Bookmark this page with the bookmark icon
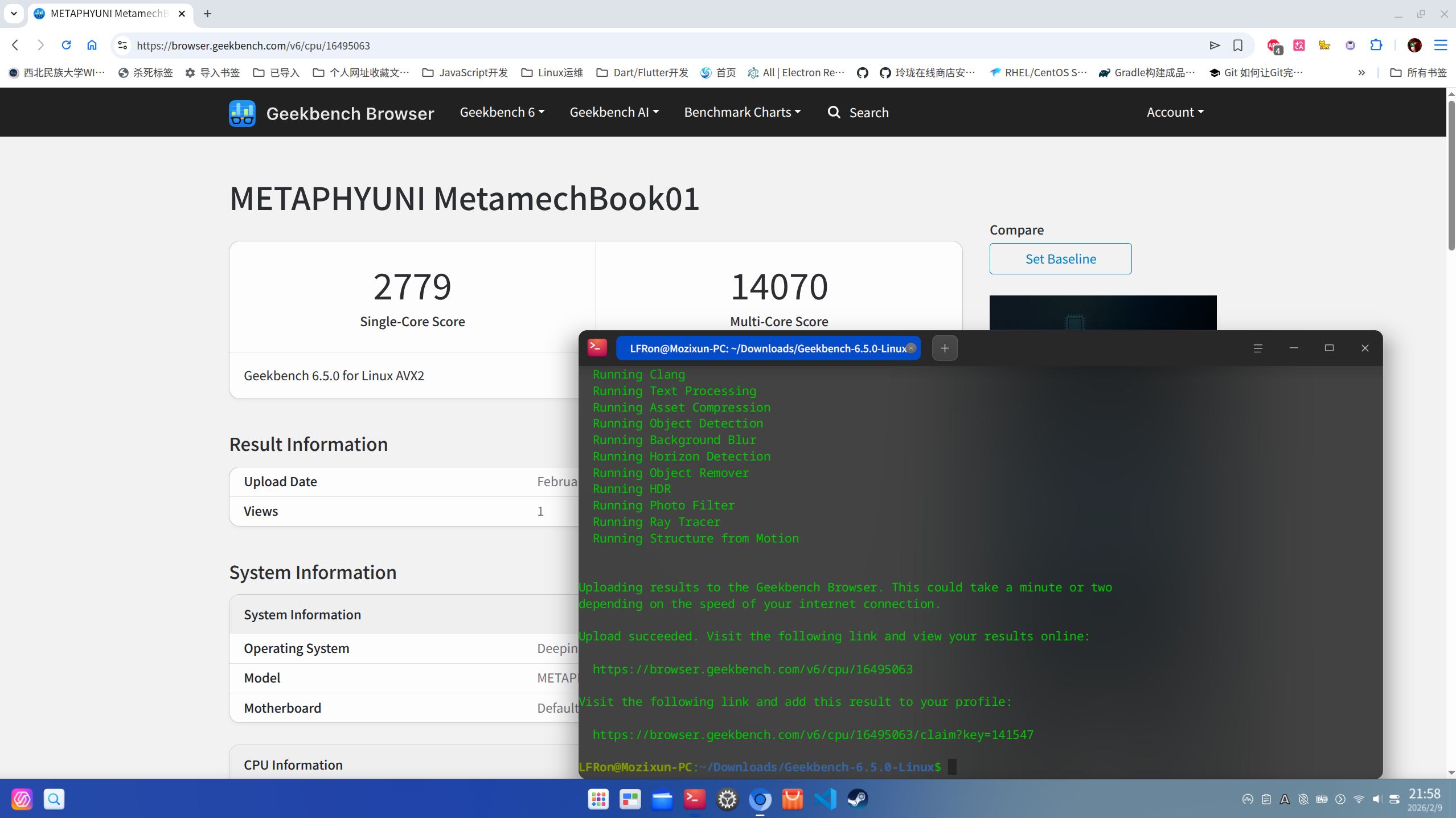This screenshot has width=1456, height=818. coord(1237,46)
